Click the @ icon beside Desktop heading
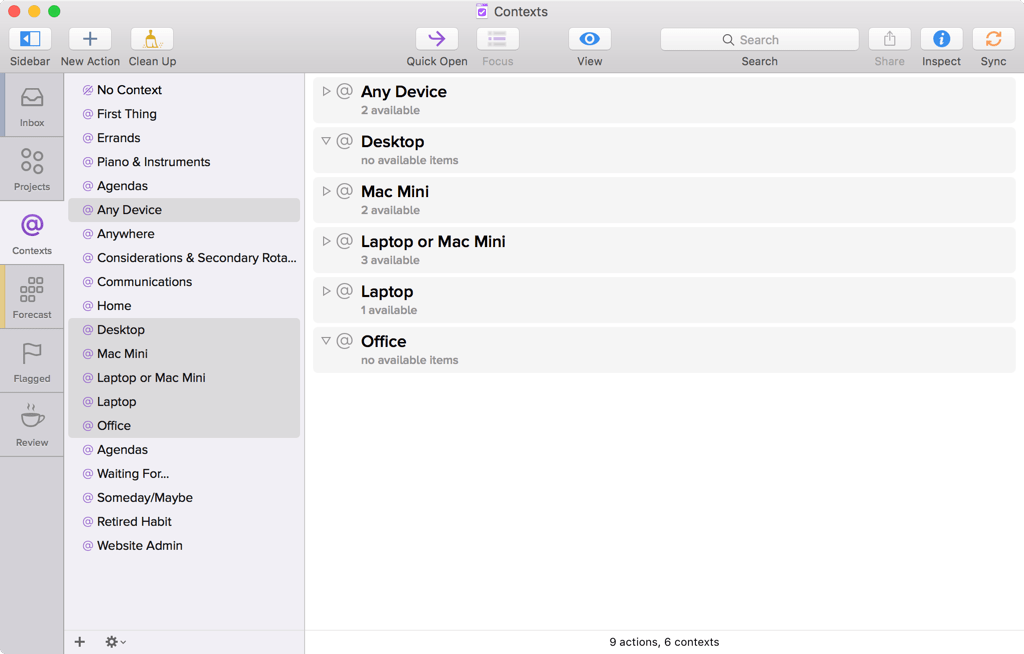Screen dimensions: 1024x654 pos(344,141)
